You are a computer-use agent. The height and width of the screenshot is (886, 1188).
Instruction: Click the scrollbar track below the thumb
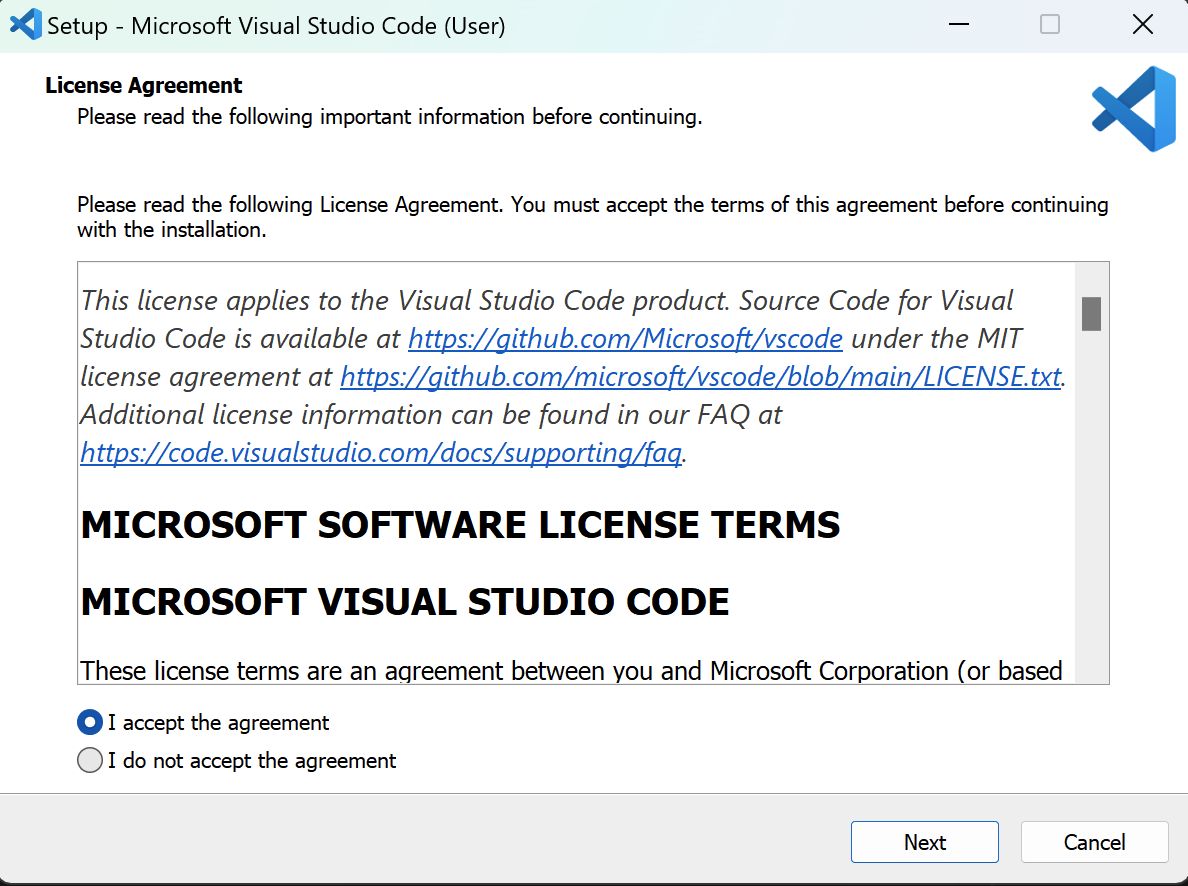[x=1091, y=506]
